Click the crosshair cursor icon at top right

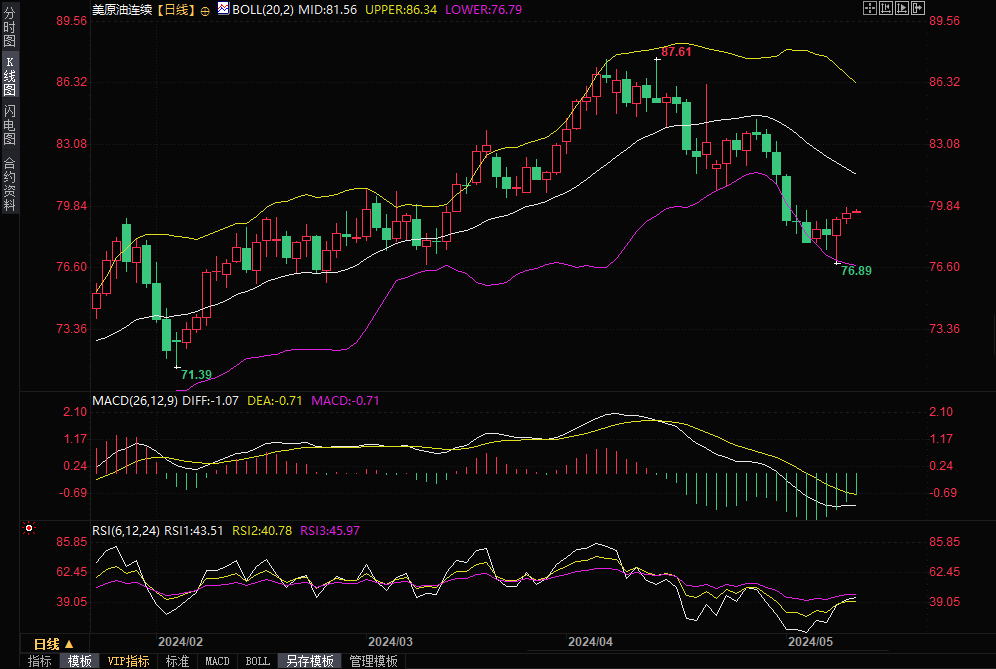(x=868, y=8)
